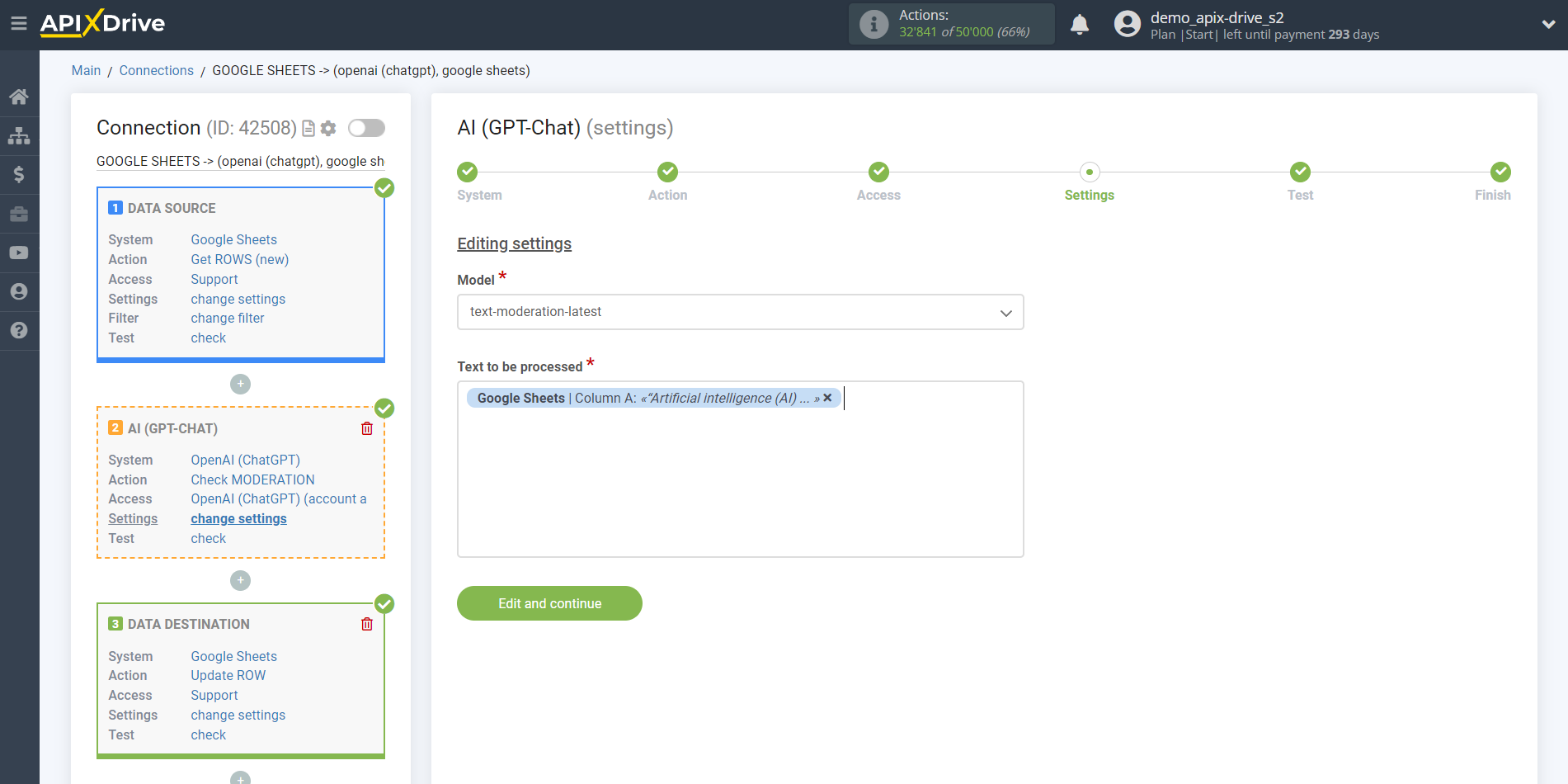This screenshot has width=1568, height=784.
Task: Click the user avatar icon
Action: pyautogui.click(x=1128, y=24)
